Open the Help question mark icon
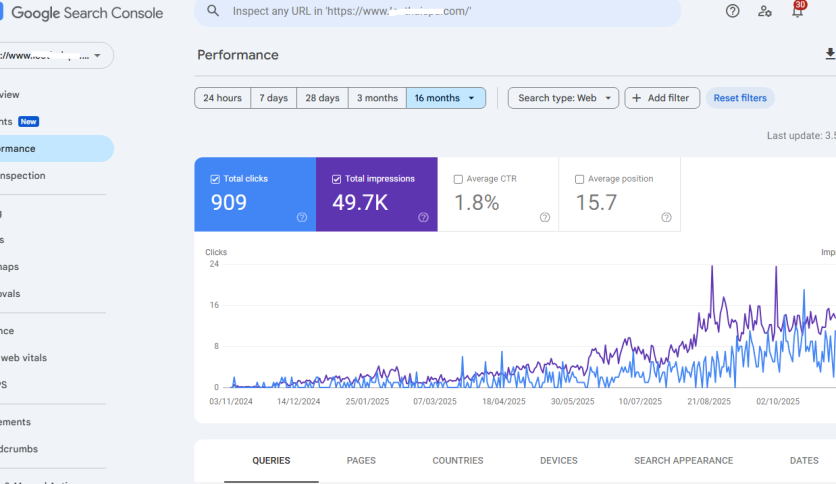Viewport: 836px width, 484px height. tap(733, 11)
